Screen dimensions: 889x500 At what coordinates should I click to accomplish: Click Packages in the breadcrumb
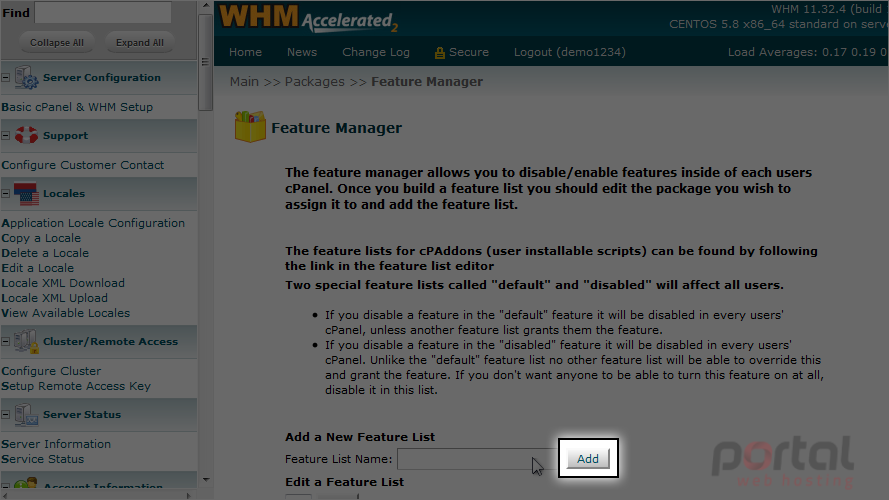coord(315,82)
